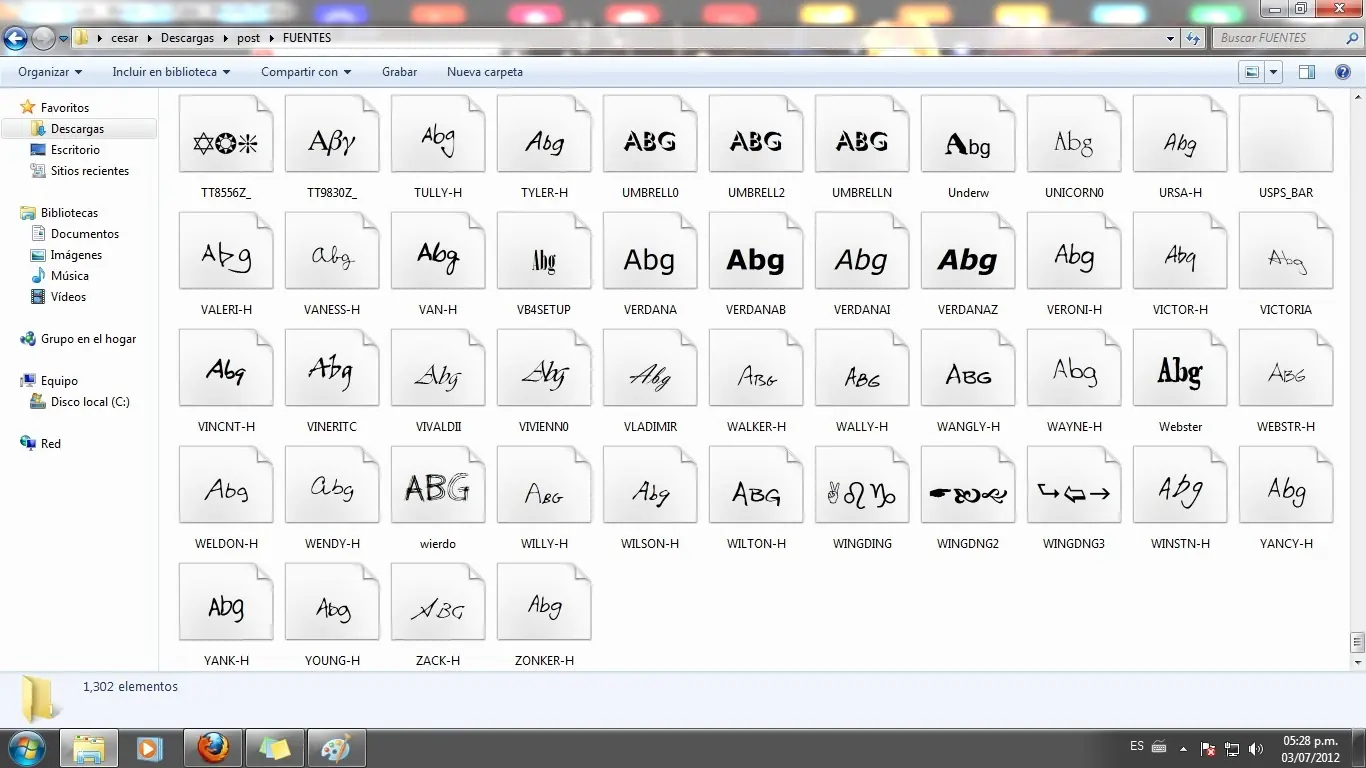Open Paint from the taskbar
The image size is (1366, 768).
click(337, 748)
